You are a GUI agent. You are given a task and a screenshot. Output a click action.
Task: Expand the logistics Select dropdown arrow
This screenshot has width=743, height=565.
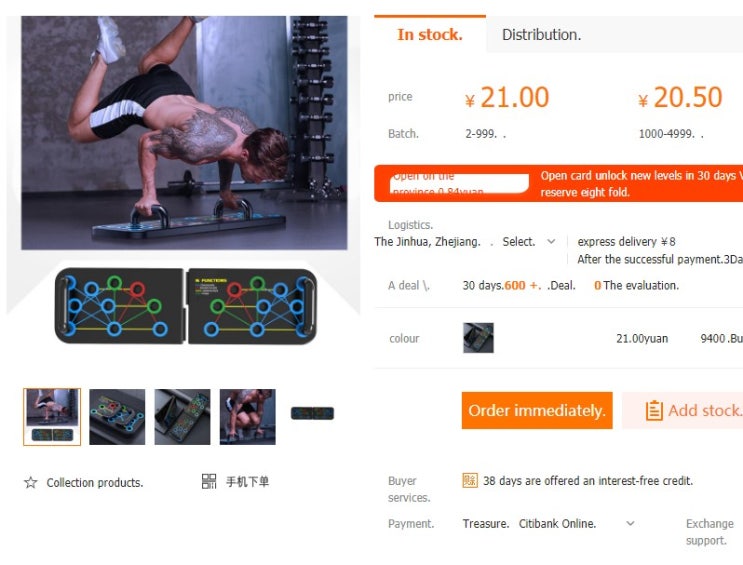pos(551,241)
